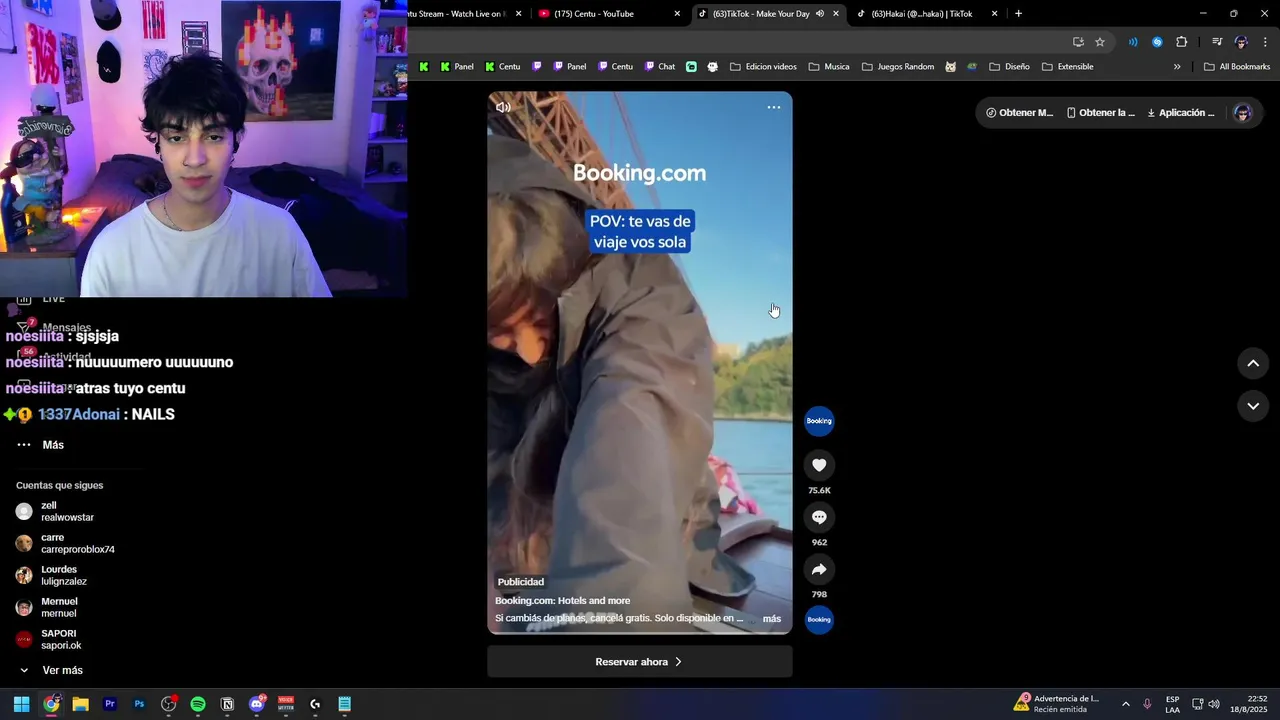1280x720 pixels.
Task: Open a new browser tab
Action: [1018, 14]
